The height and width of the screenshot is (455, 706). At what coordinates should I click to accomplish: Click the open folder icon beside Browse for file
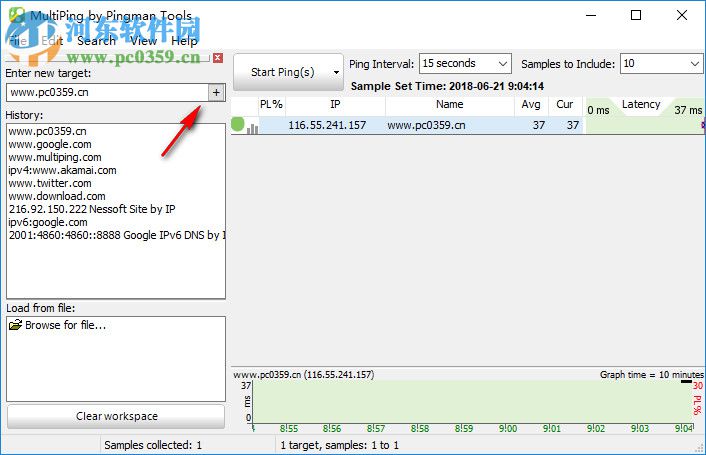click(15, 324)
